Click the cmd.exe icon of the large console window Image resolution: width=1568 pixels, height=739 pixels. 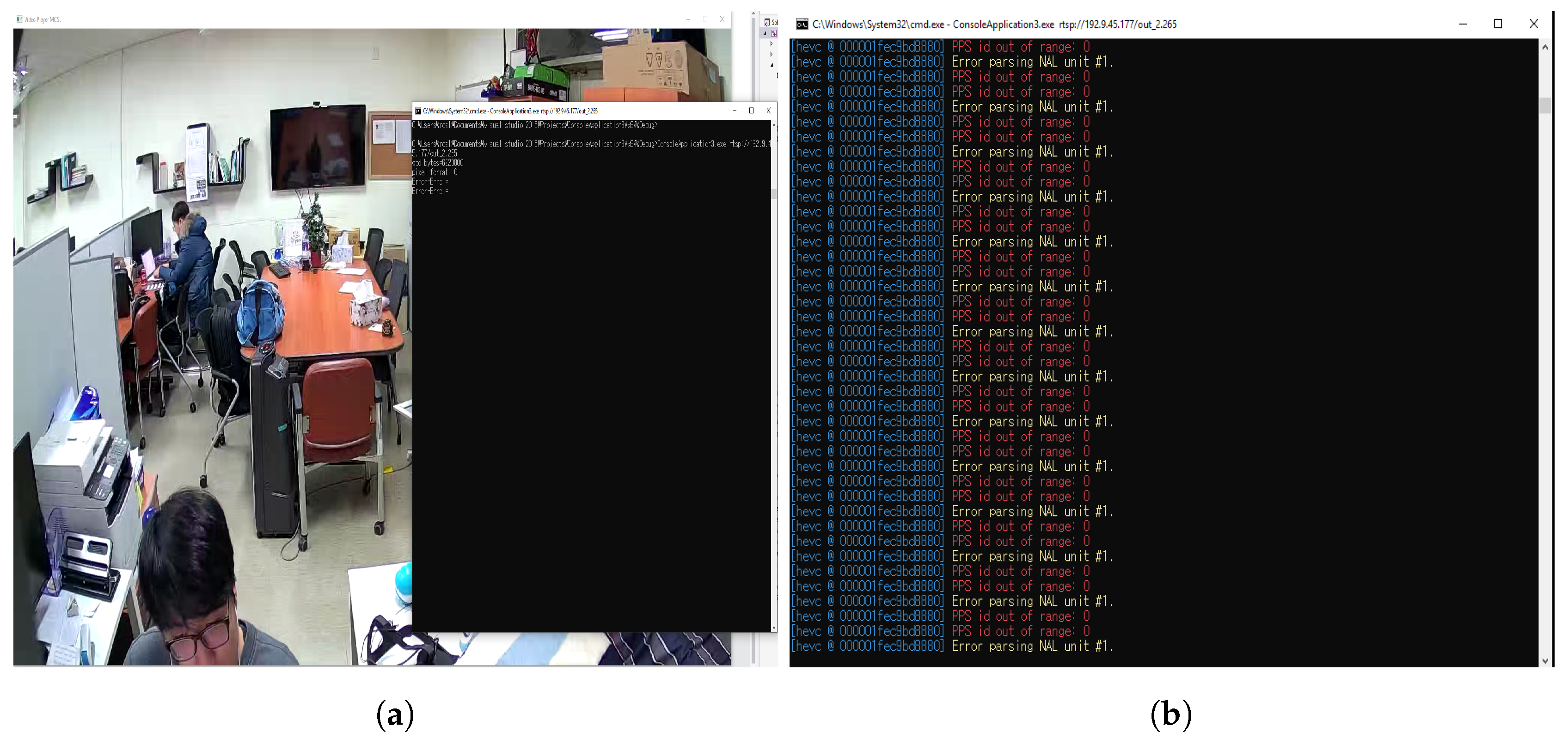point(802,25)
